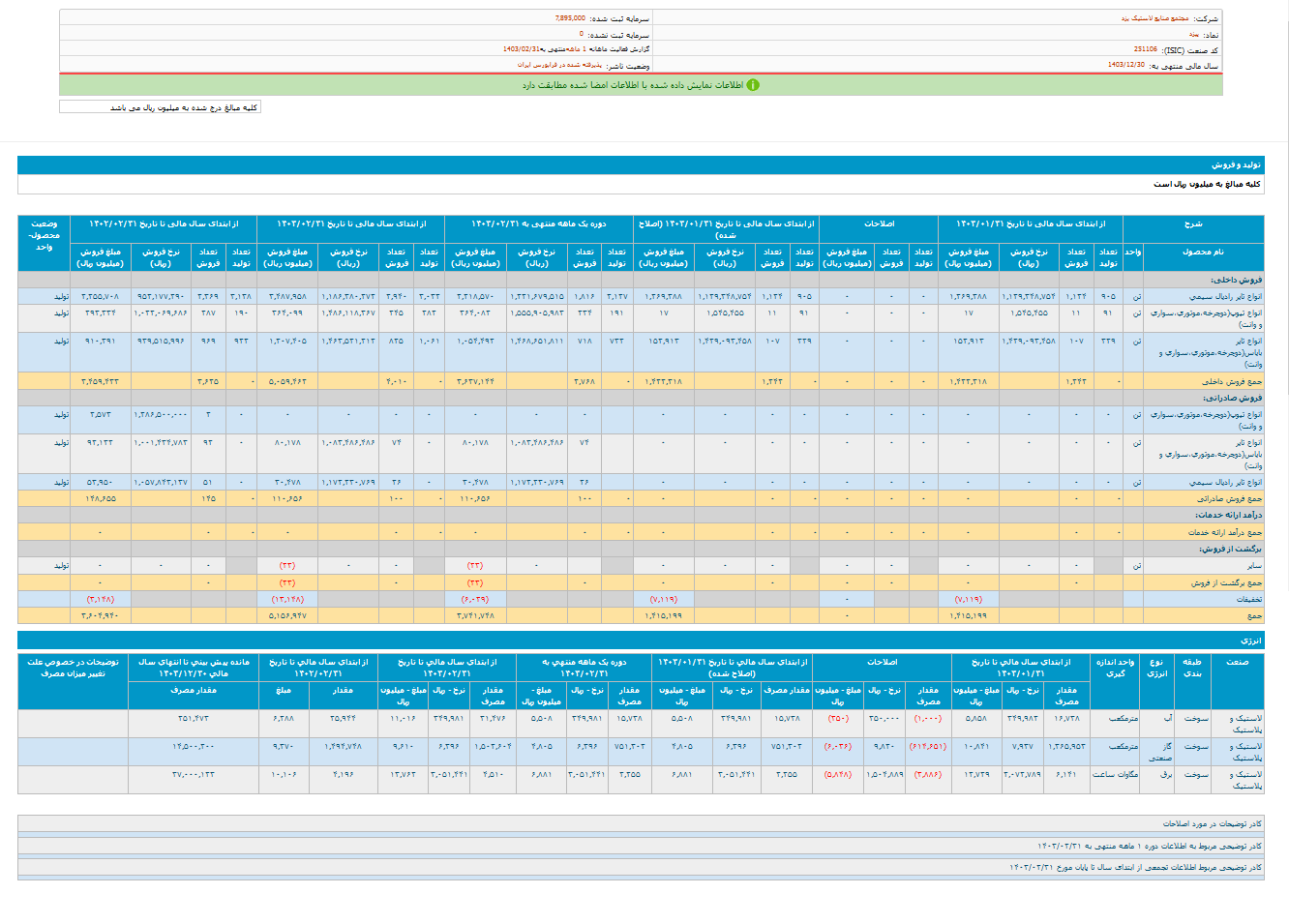The image size is (1289, 924).
Task: Click the نوع انرژی column header
Action: pos(1156,668)
